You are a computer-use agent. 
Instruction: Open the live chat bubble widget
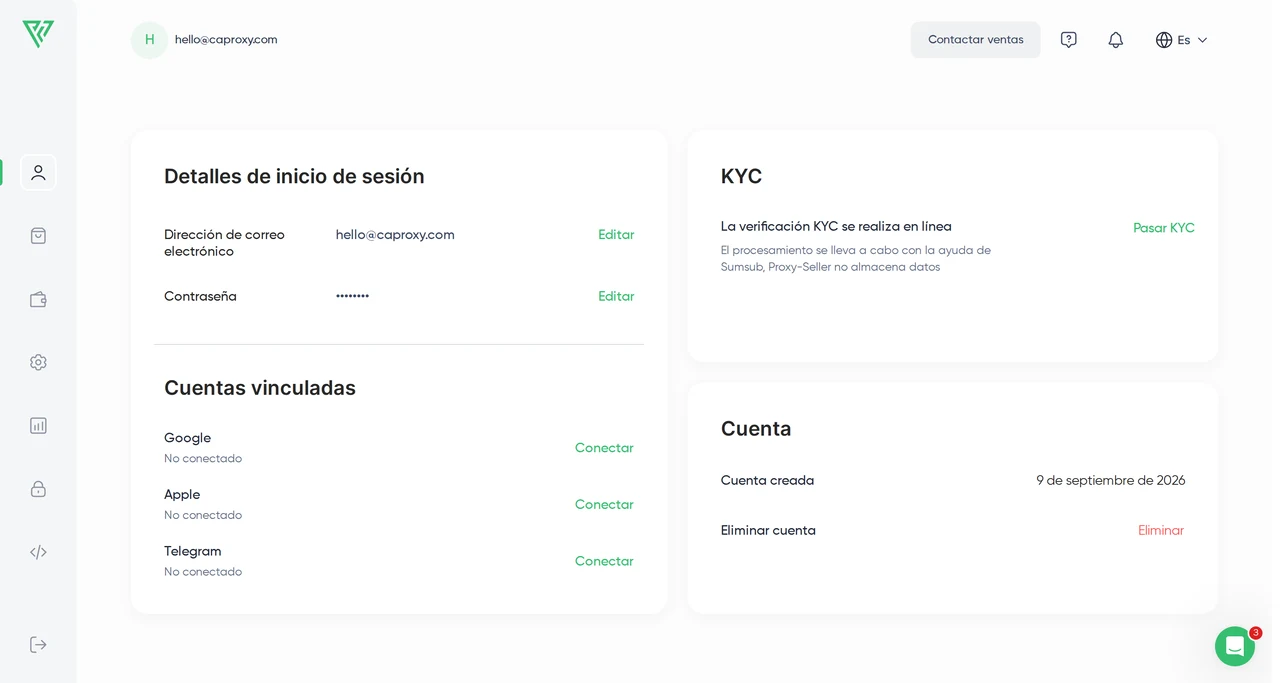pyautogui.click(x=1234, y=646)
